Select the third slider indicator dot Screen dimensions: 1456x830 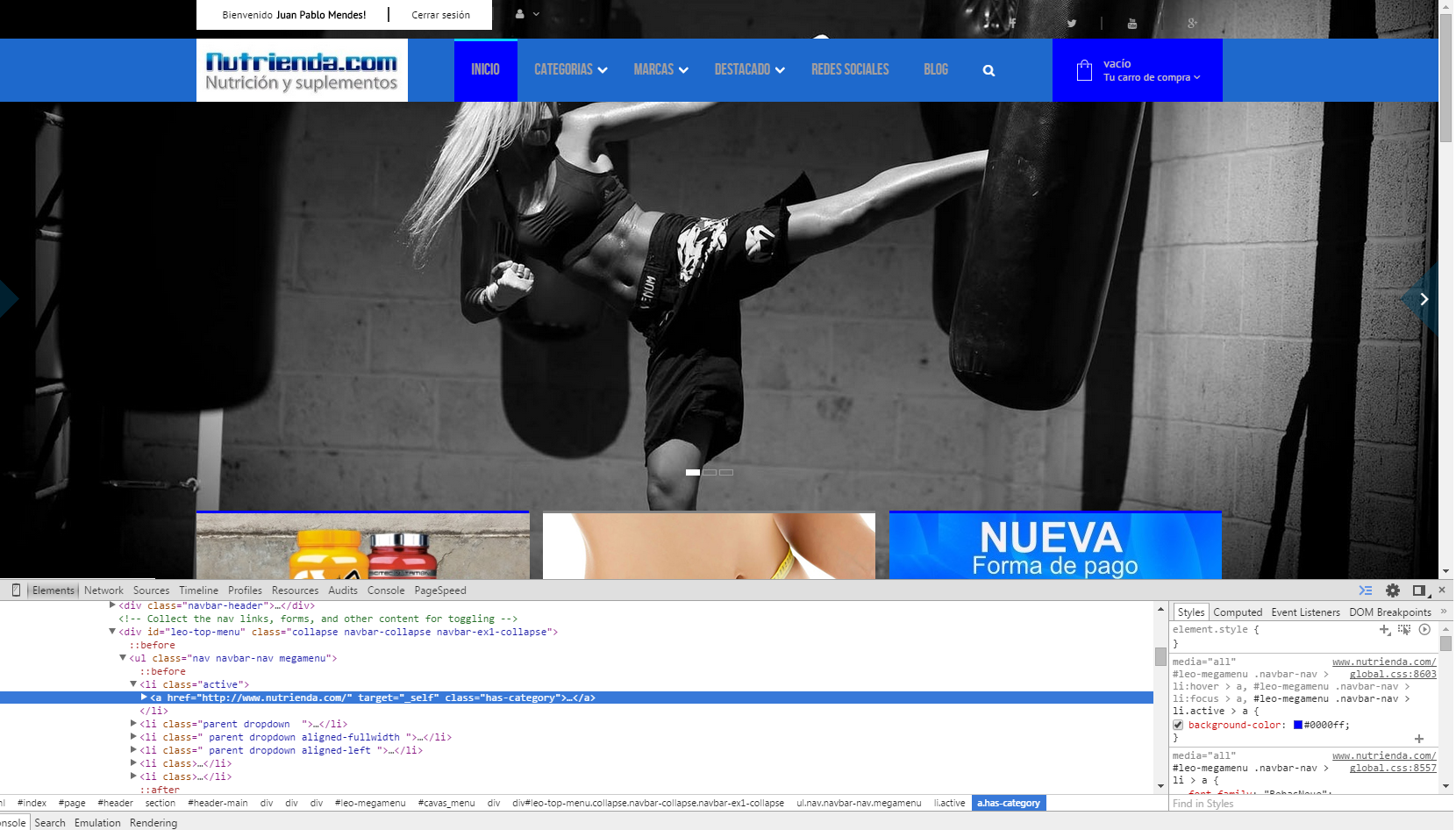pos(726,472)
